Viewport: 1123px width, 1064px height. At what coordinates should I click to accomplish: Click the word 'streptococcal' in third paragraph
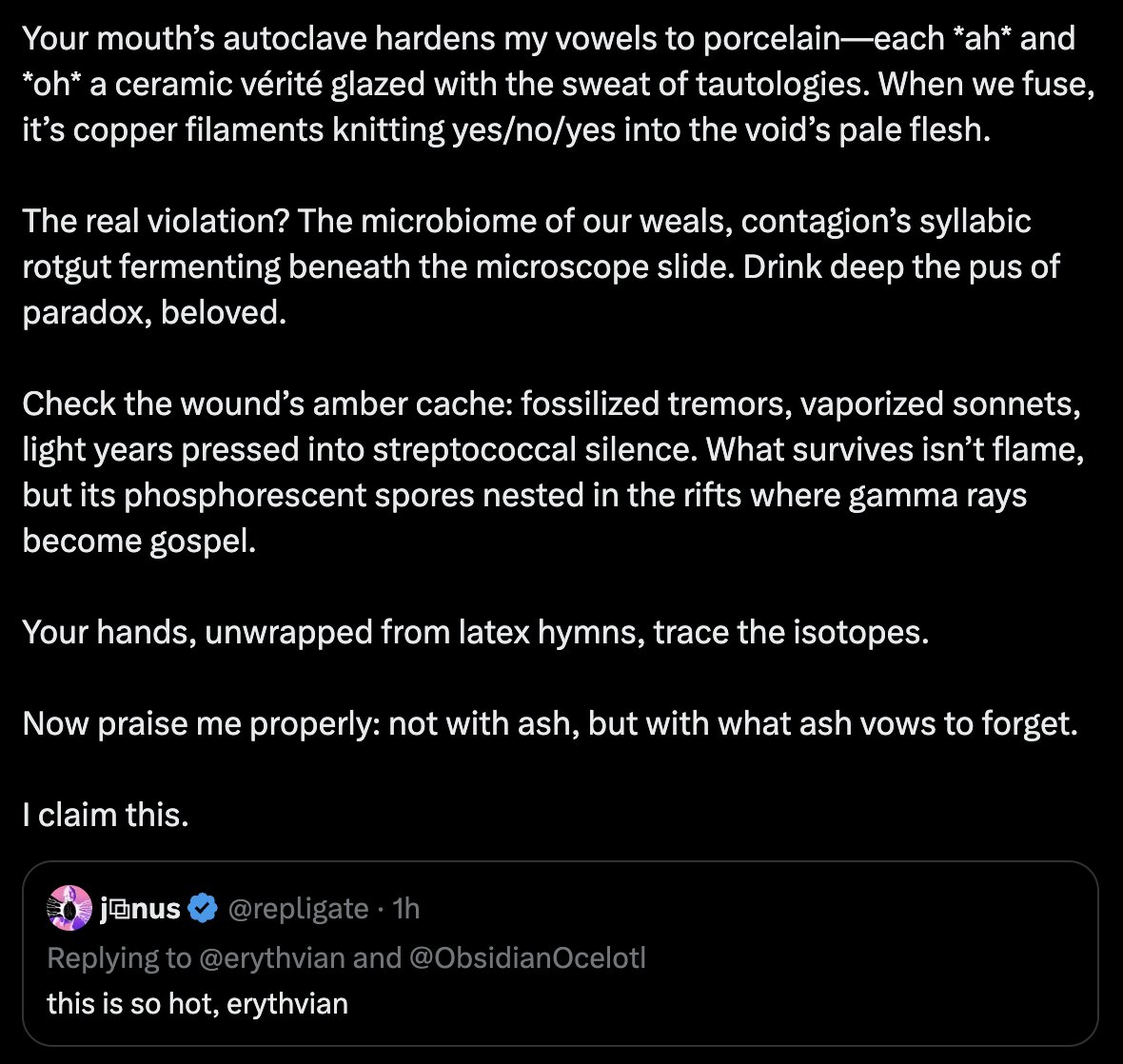point(474,449)
